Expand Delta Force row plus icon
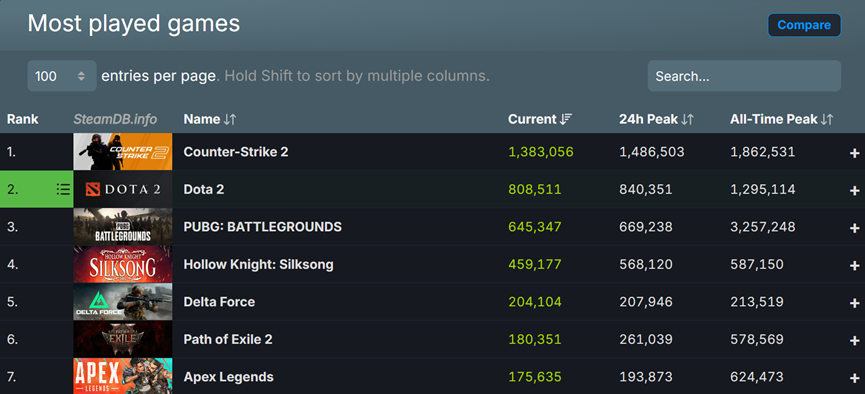 [x=854, y=303]
